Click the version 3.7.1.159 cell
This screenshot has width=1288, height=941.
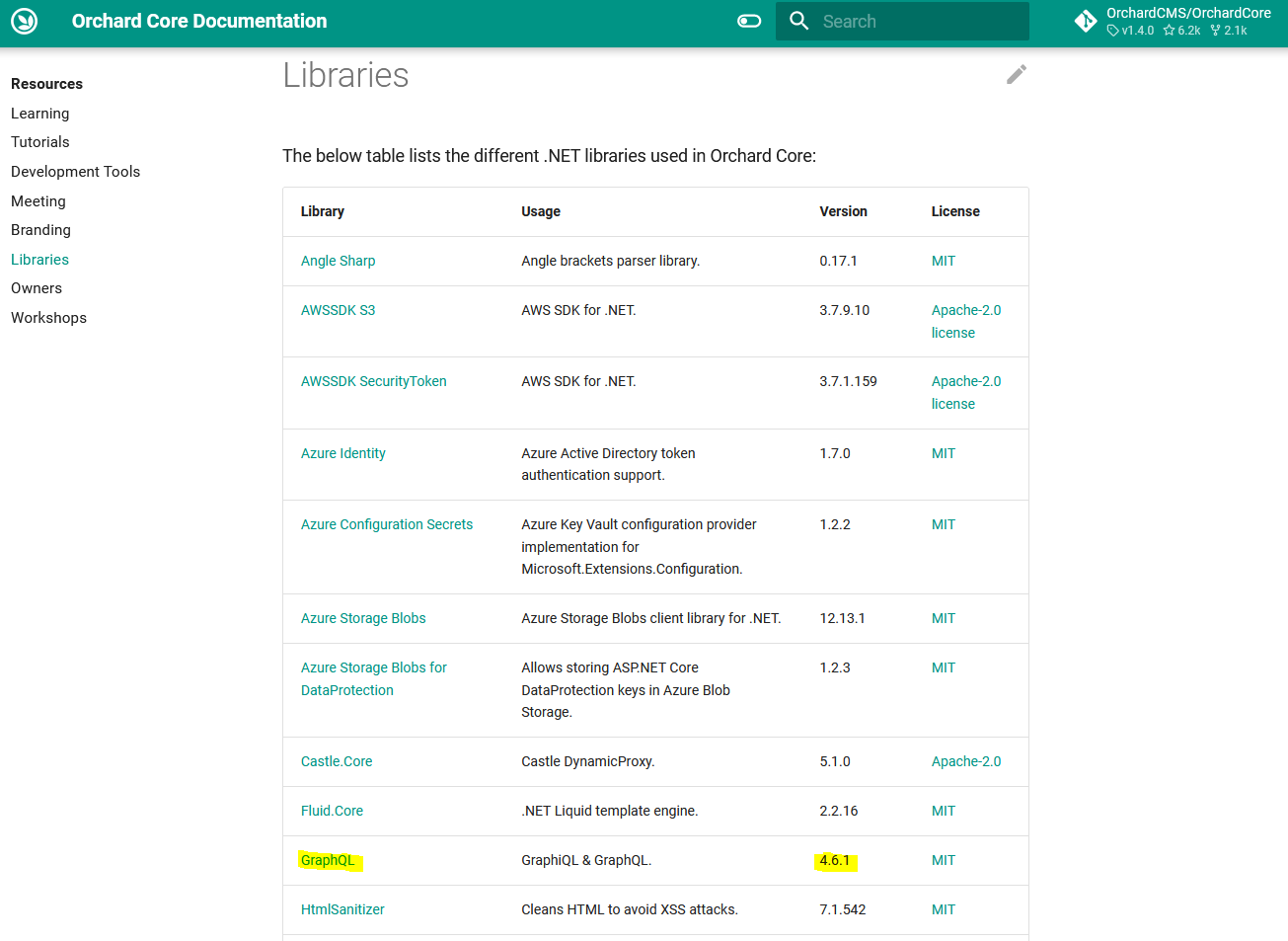[849, 381]
